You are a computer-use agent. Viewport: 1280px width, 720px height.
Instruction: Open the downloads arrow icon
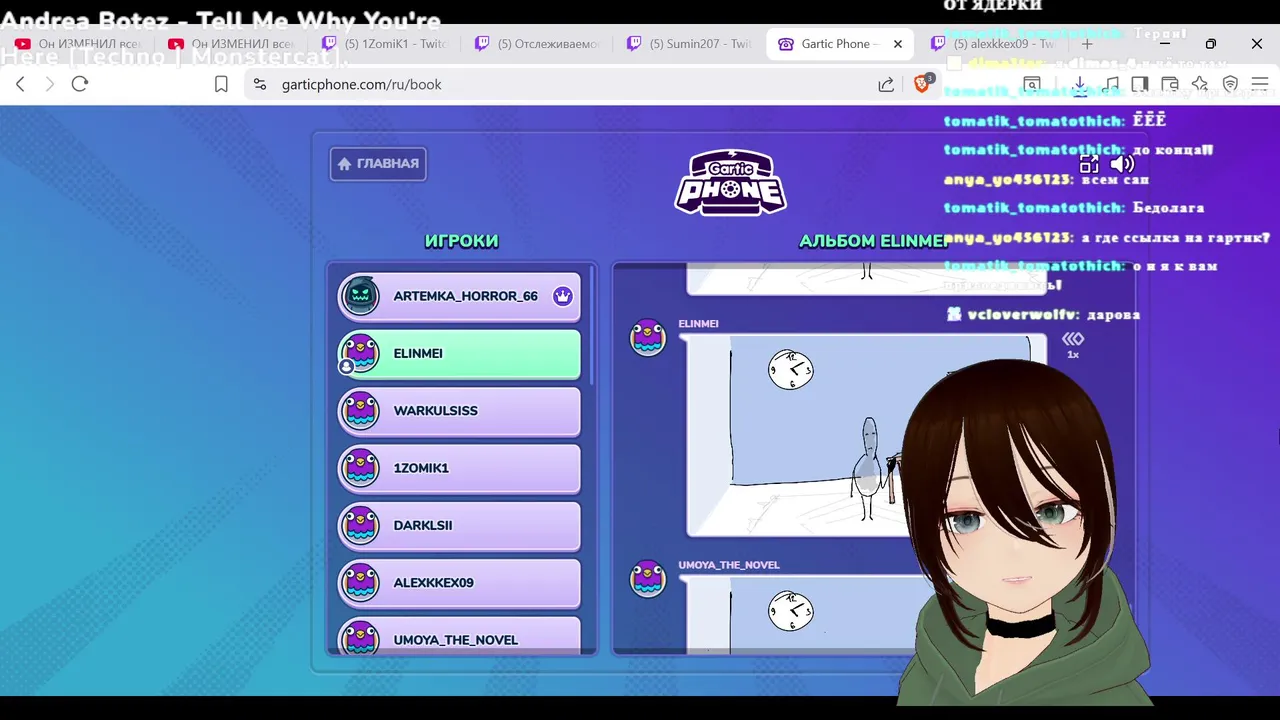pyautogui.click(x=1080, y=84)
